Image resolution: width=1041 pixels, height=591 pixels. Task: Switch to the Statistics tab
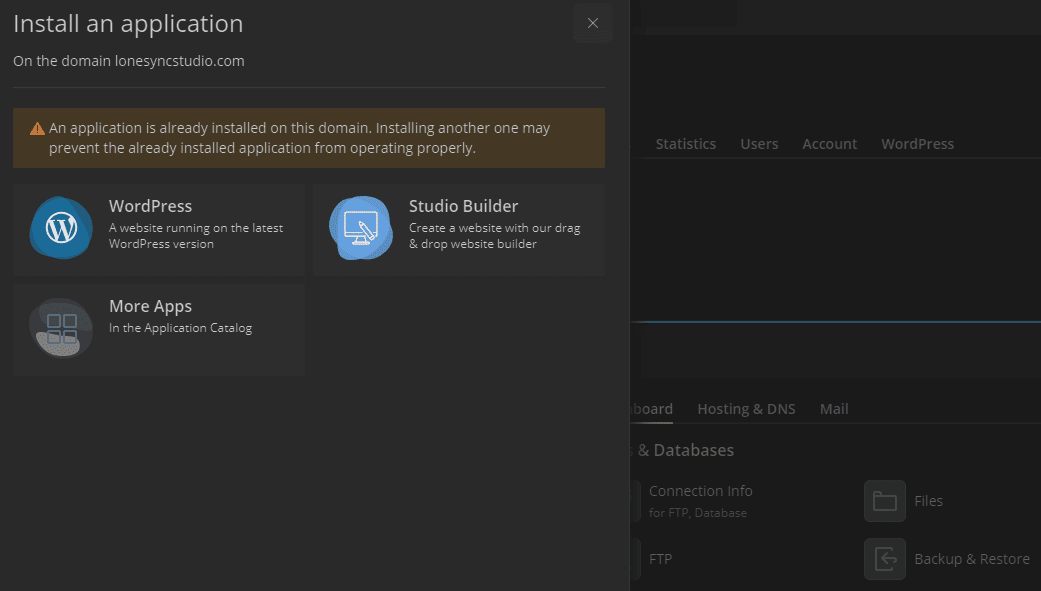pos(685,144)
